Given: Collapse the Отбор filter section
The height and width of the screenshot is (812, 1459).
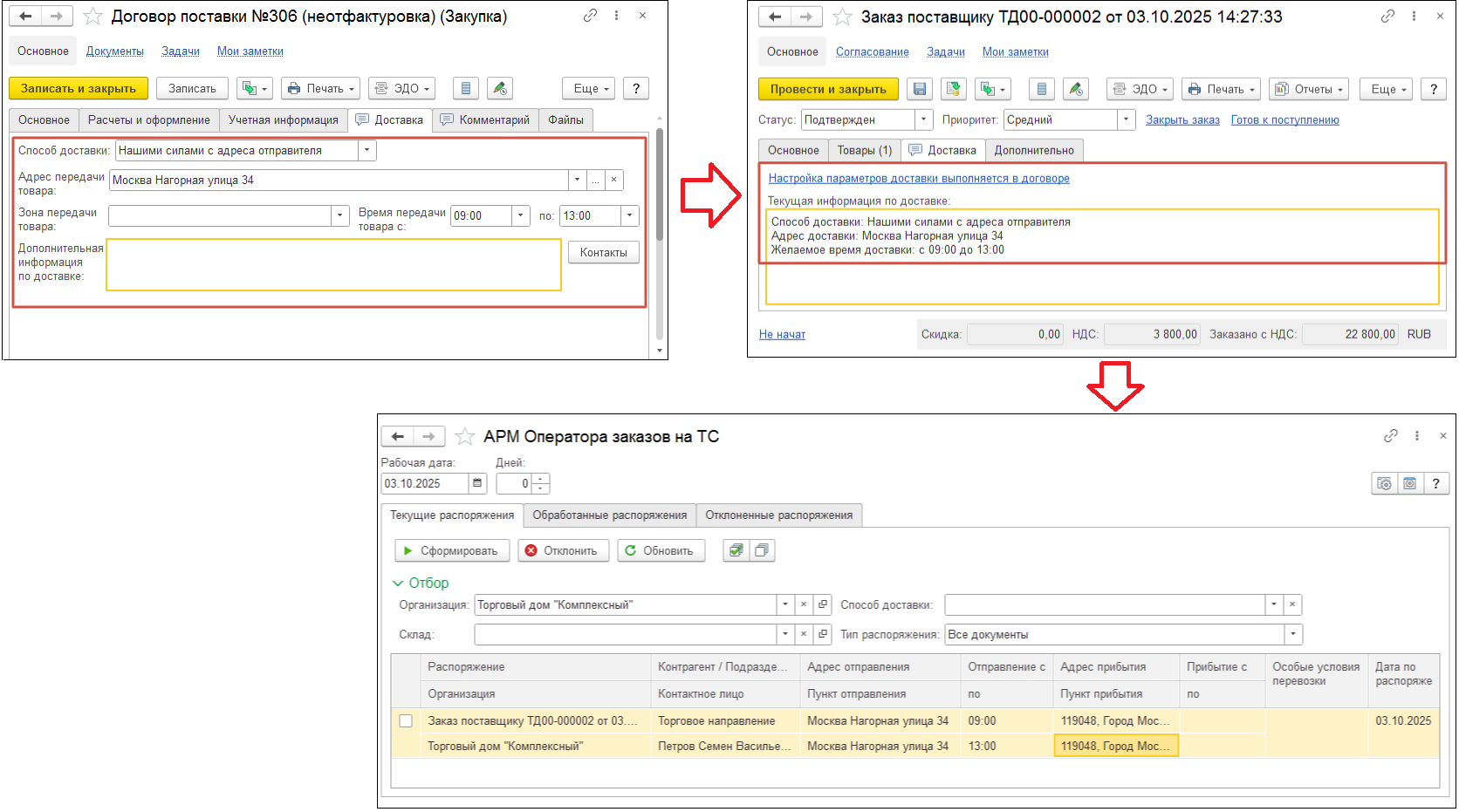Looking at the screenshot, I should pyautogui.click(x=398, y=583).
